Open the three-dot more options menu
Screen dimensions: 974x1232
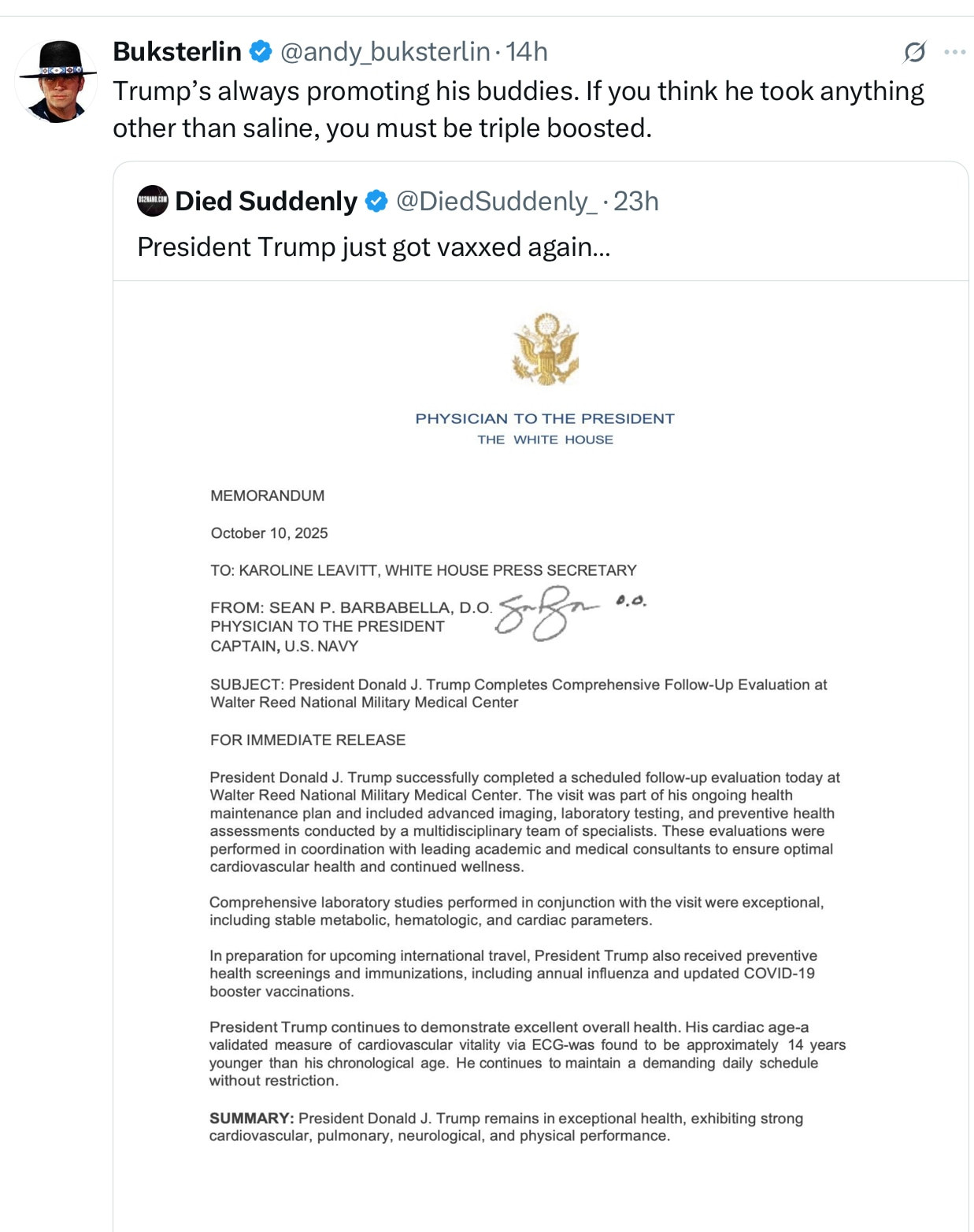point(954,52)
